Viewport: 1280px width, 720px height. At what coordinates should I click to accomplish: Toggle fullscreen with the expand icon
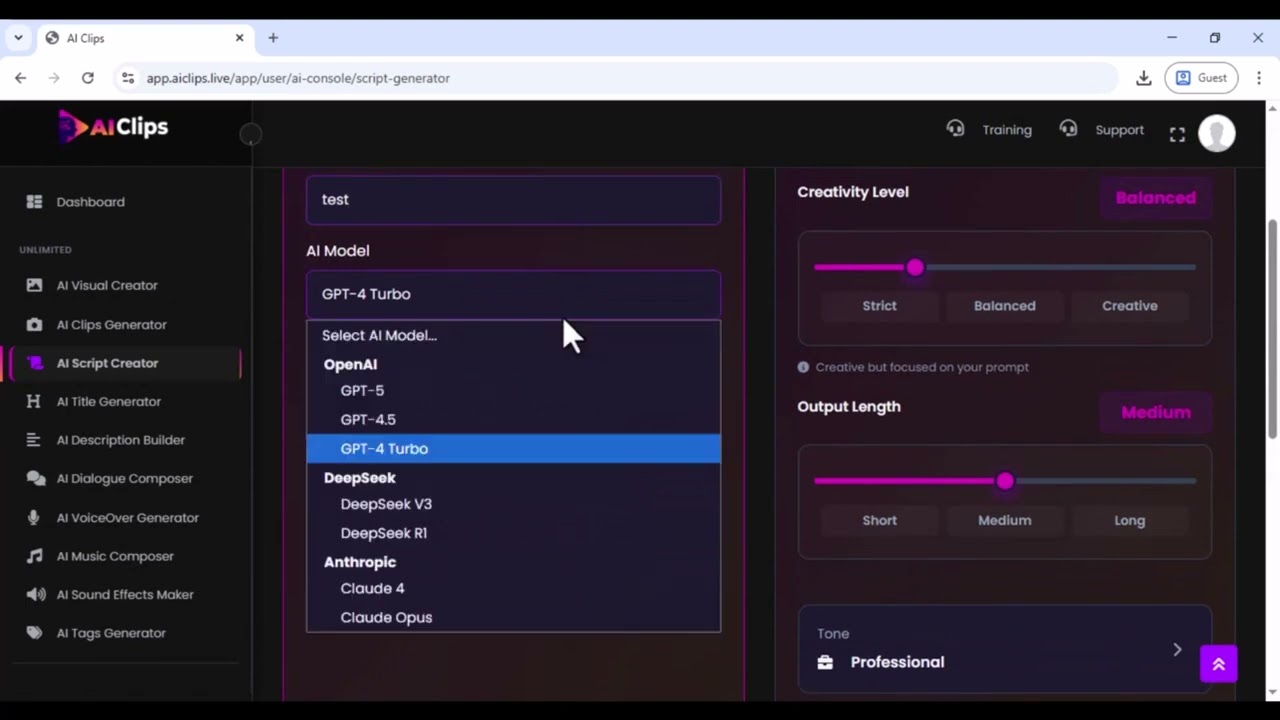[1177, 134]
